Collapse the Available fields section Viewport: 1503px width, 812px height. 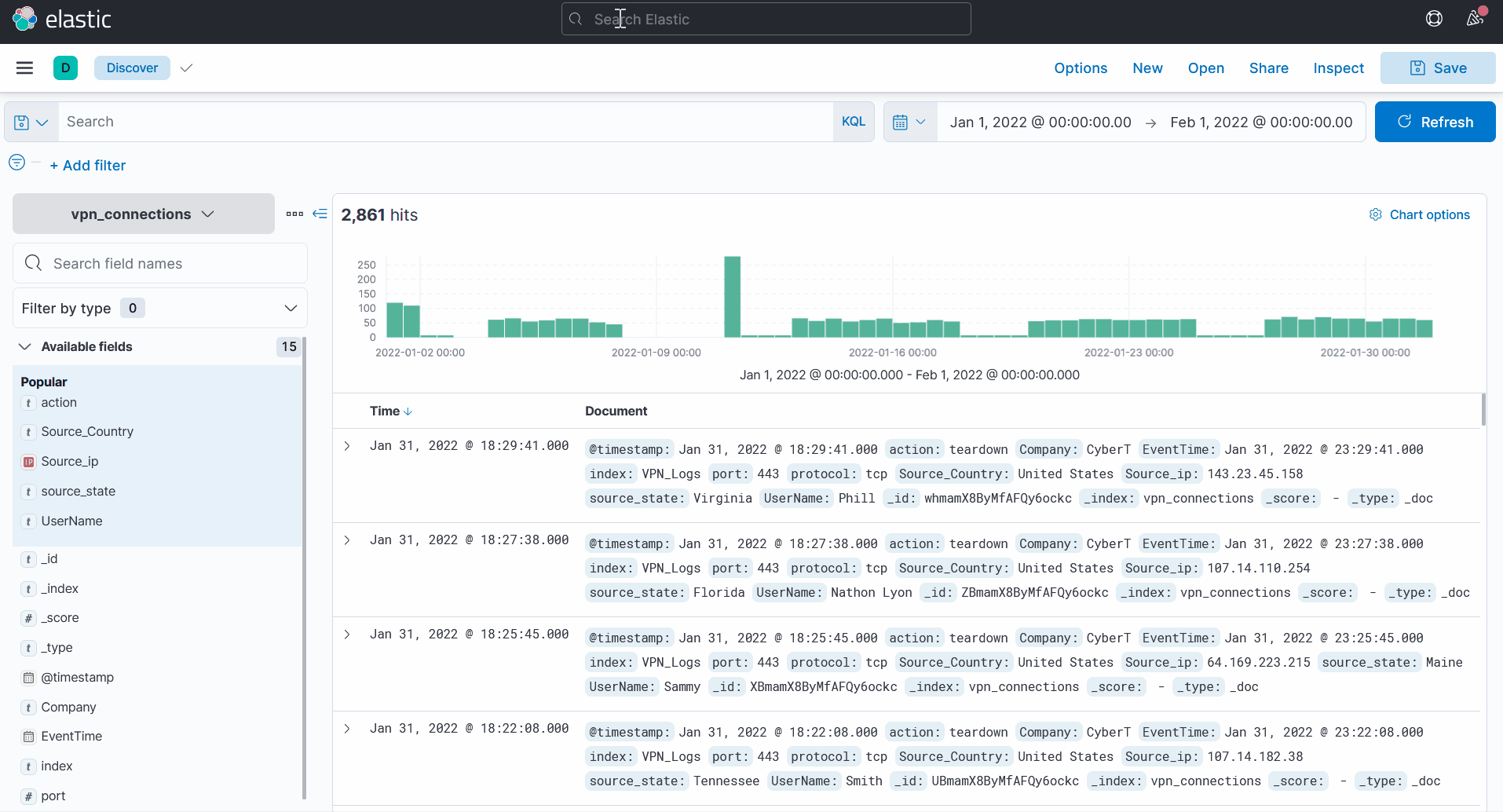[25, 347]
